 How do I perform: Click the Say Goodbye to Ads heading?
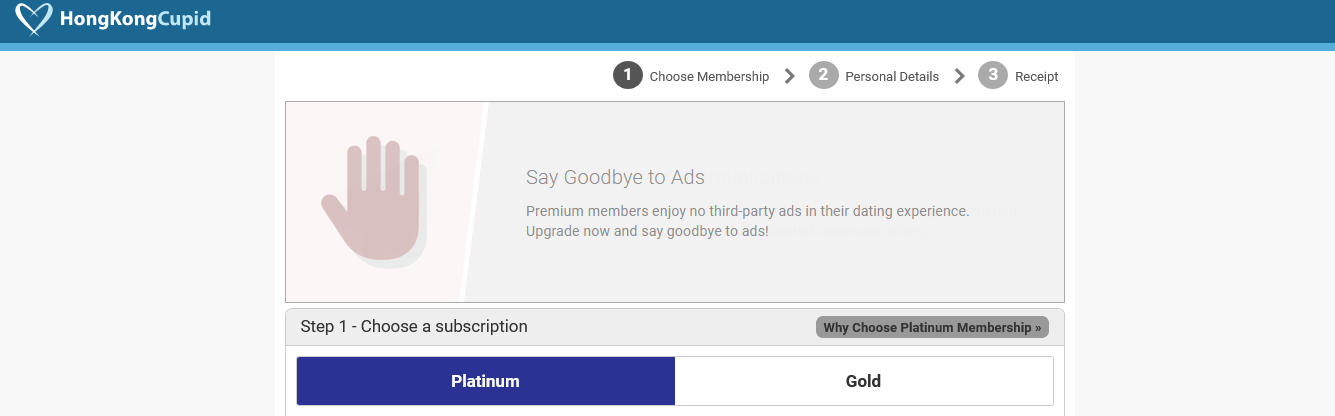(x=615, y=177)
